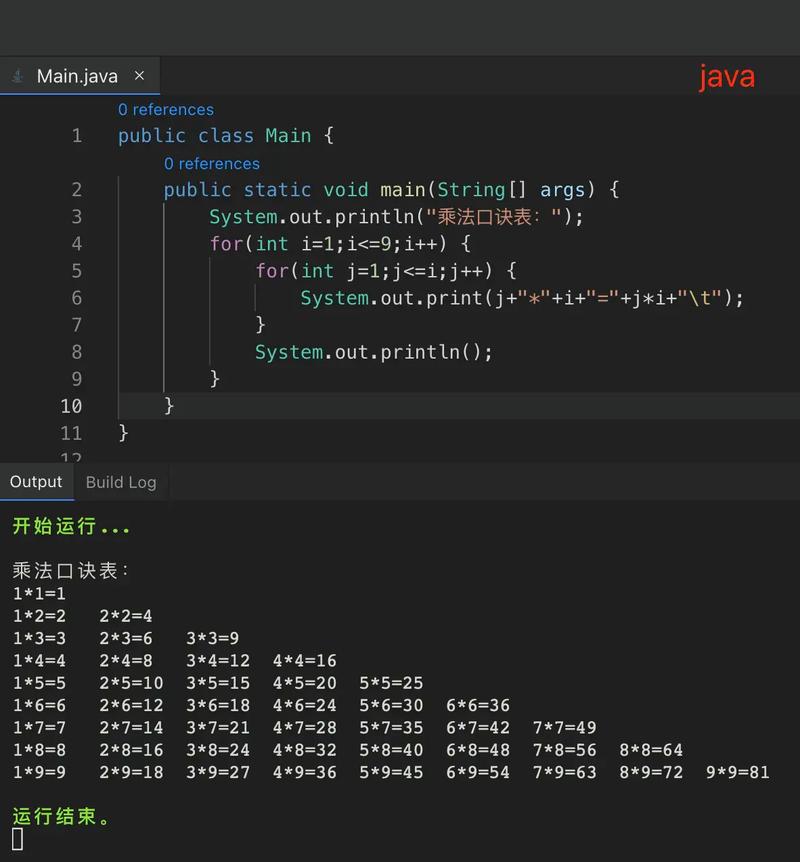Viewport: 800px width, 862px height.
Task: Close the Main.java tab
Action: click(x=139, y=75)
